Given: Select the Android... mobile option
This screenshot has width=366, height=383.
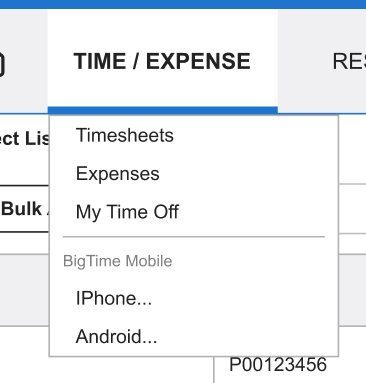Looking at the screenshot, I should [116, 336].
